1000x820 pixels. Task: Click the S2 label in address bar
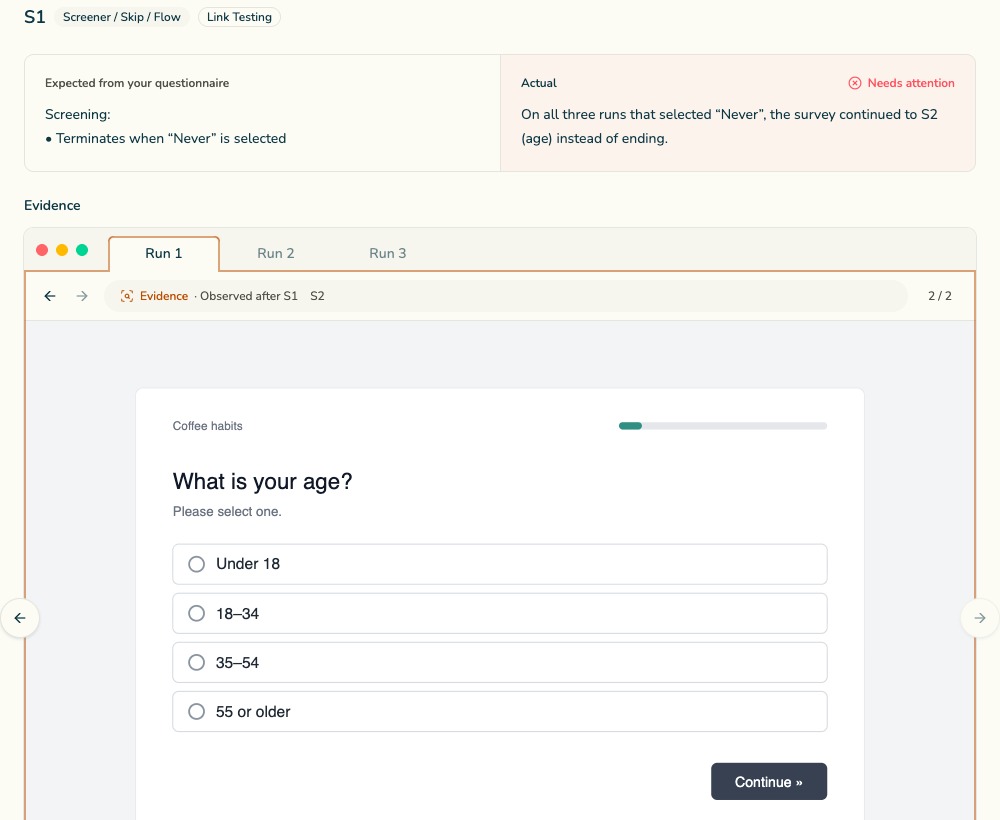(317, 296)
